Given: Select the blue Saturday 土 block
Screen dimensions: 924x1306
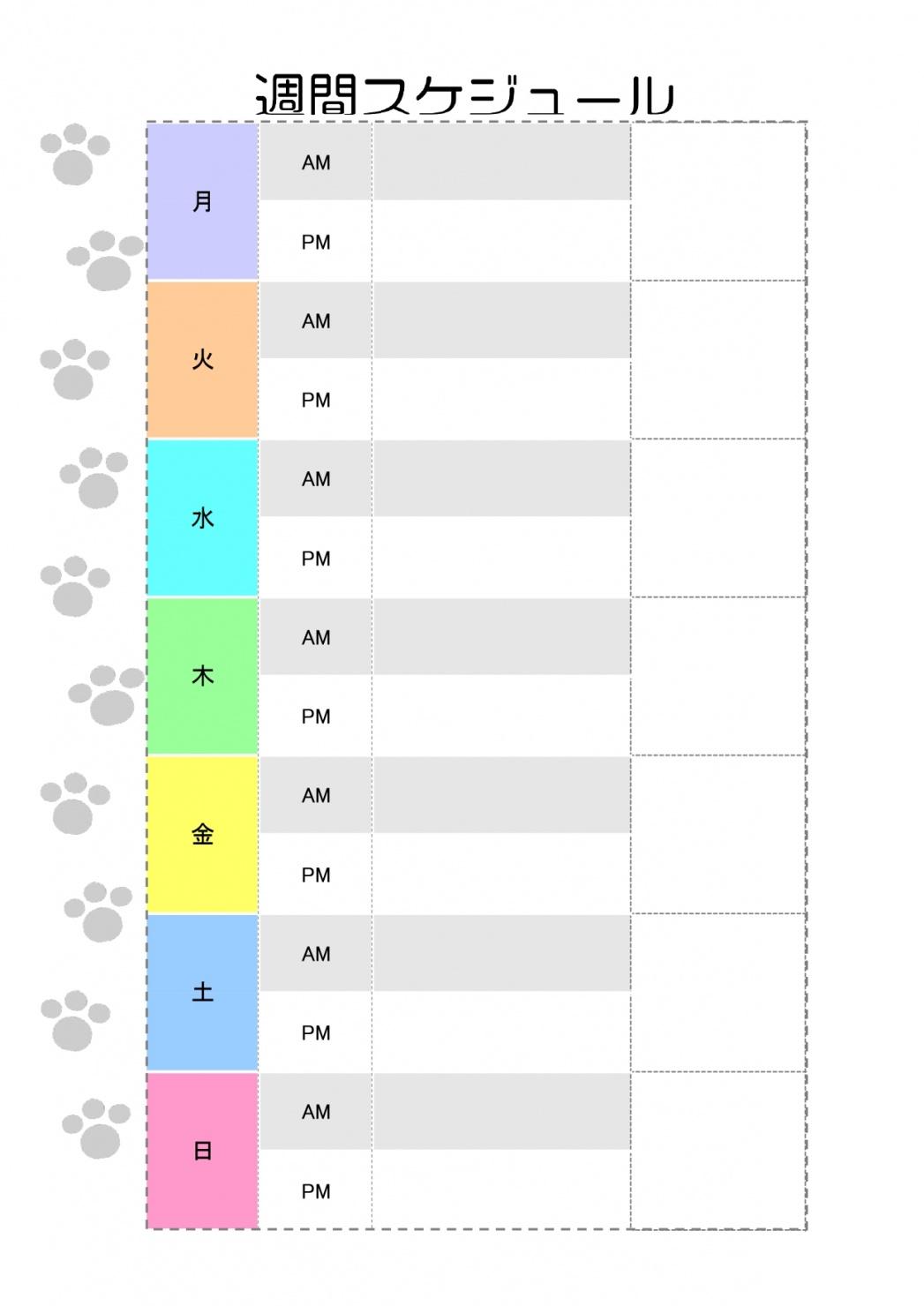Looking at the screenshot, I should (x=202, y=993).
